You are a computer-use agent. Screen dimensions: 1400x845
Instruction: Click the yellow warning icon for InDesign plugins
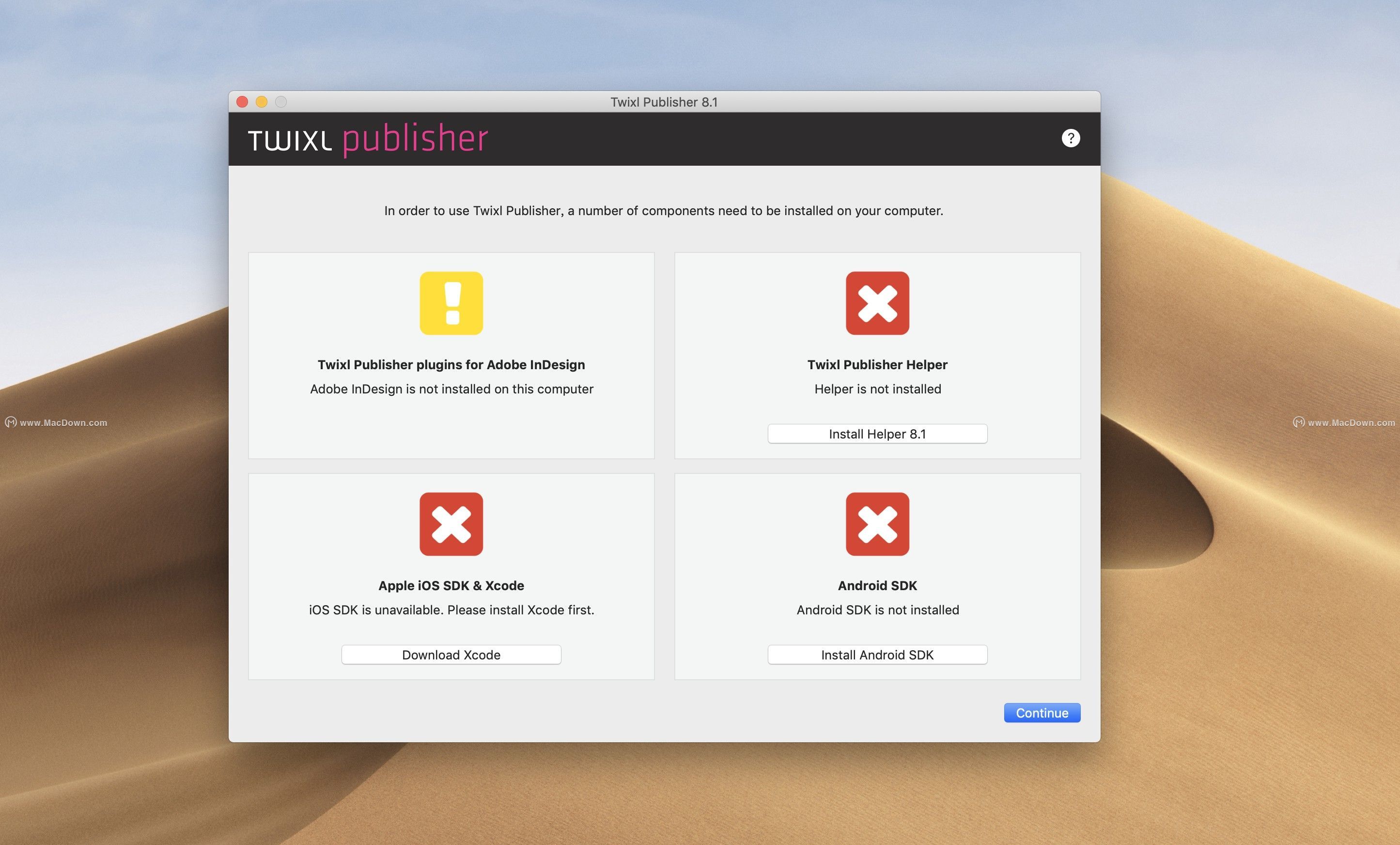tap(451, 303)
